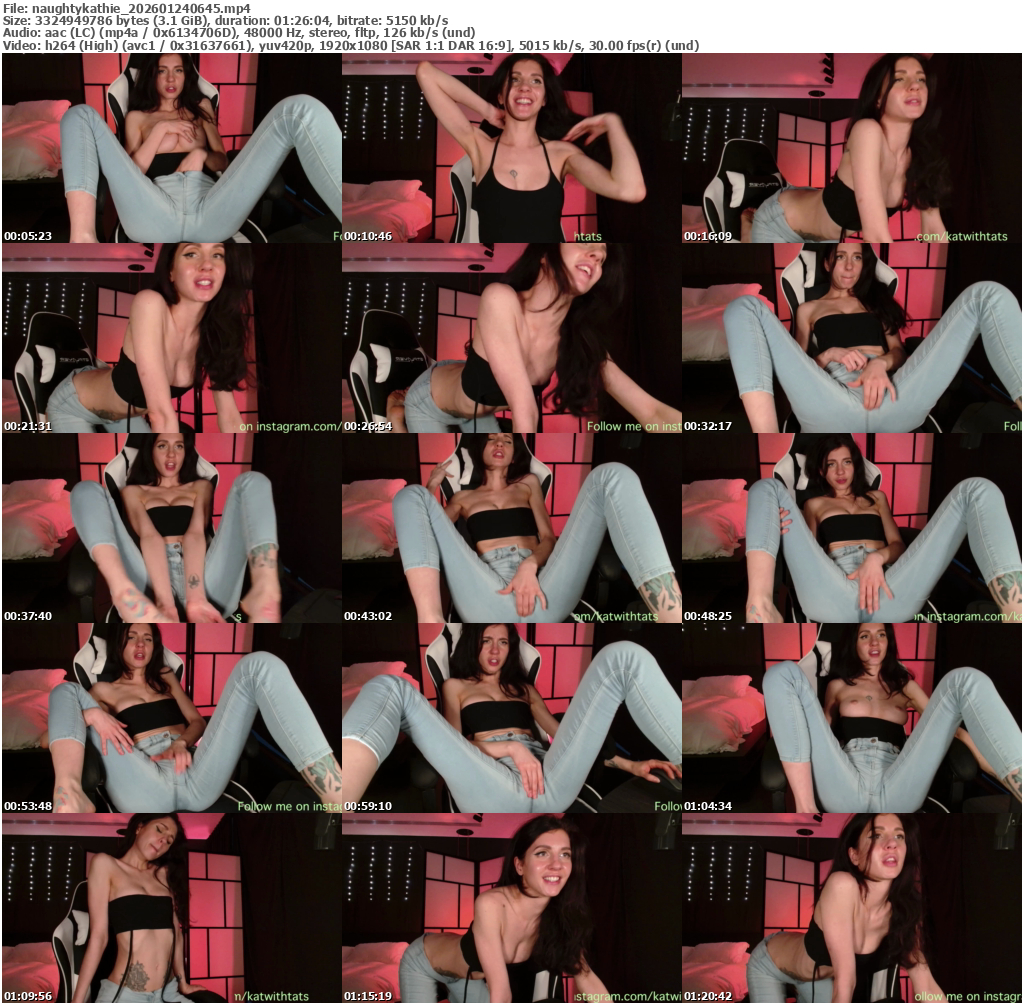
Task: Select the thumbnail labeled 00:32:17
Action: (x=851, y=338)
